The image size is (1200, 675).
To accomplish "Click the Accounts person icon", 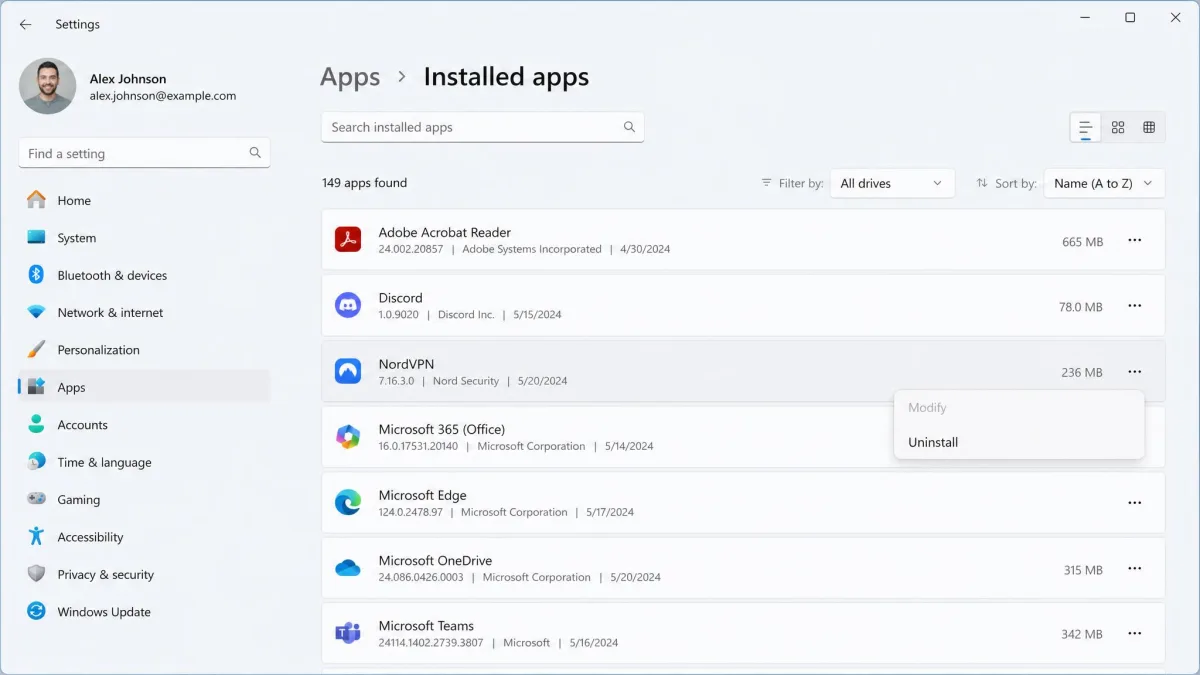I will 36,425.
